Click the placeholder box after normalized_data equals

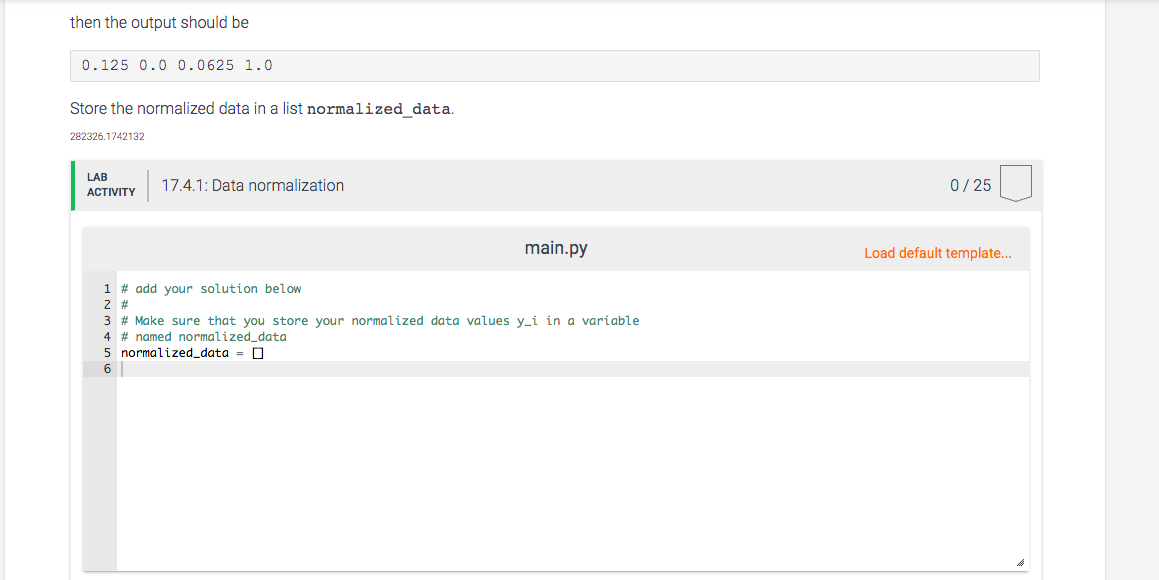coord(258,352)
